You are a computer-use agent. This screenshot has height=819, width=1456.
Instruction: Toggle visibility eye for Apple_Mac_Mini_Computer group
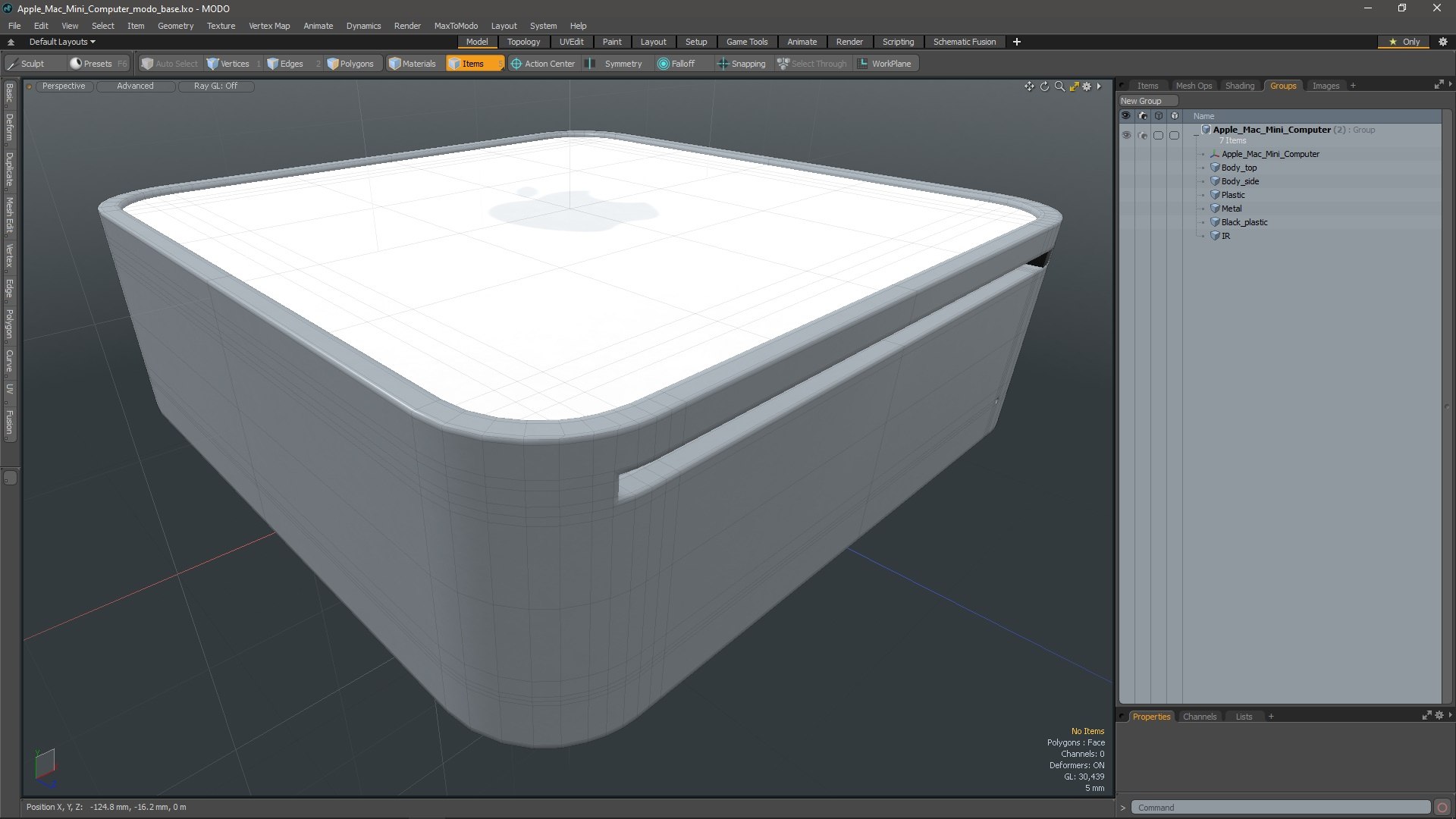click(x=1126, y=135)
